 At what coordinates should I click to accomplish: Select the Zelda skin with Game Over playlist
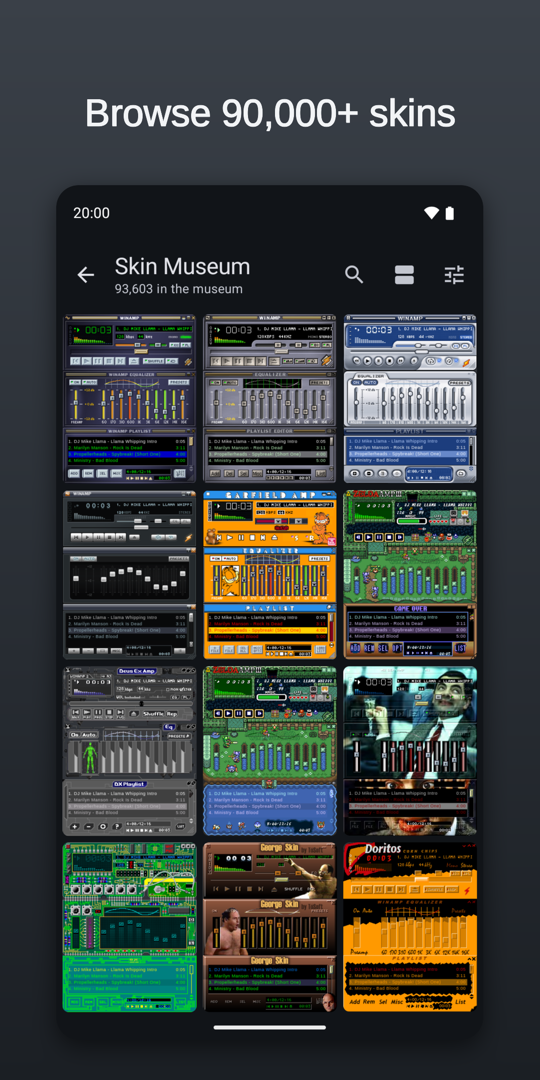tap(410, 574)
